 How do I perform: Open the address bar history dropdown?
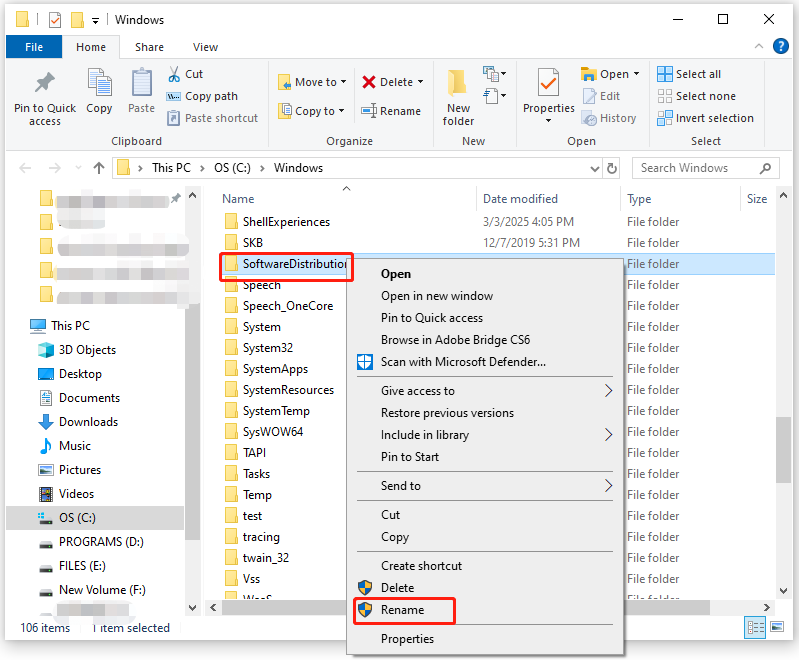click(594, 169)
